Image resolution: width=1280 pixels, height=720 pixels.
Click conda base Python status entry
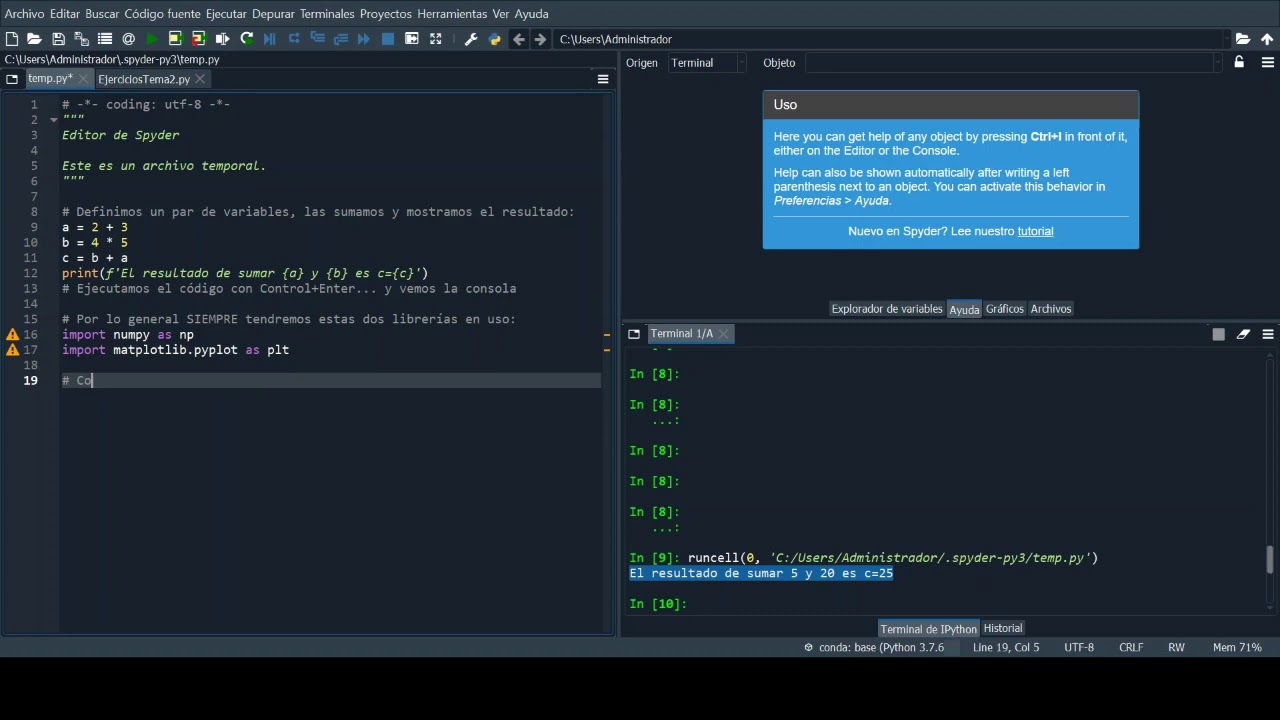(x=874, y=647)
